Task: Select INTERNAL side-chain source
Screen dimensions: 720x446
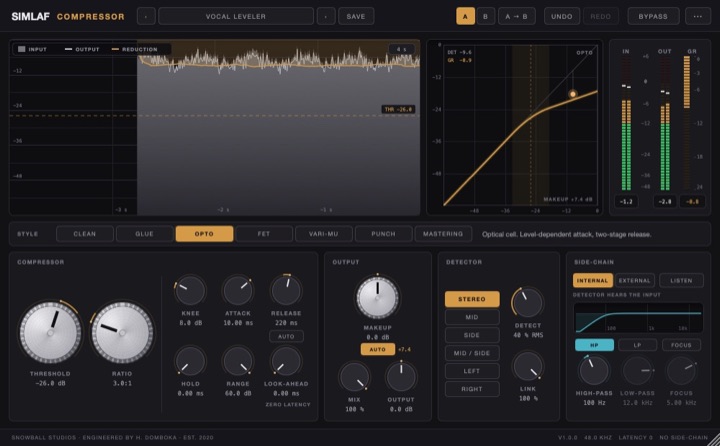Action: (x=592, y=280)
